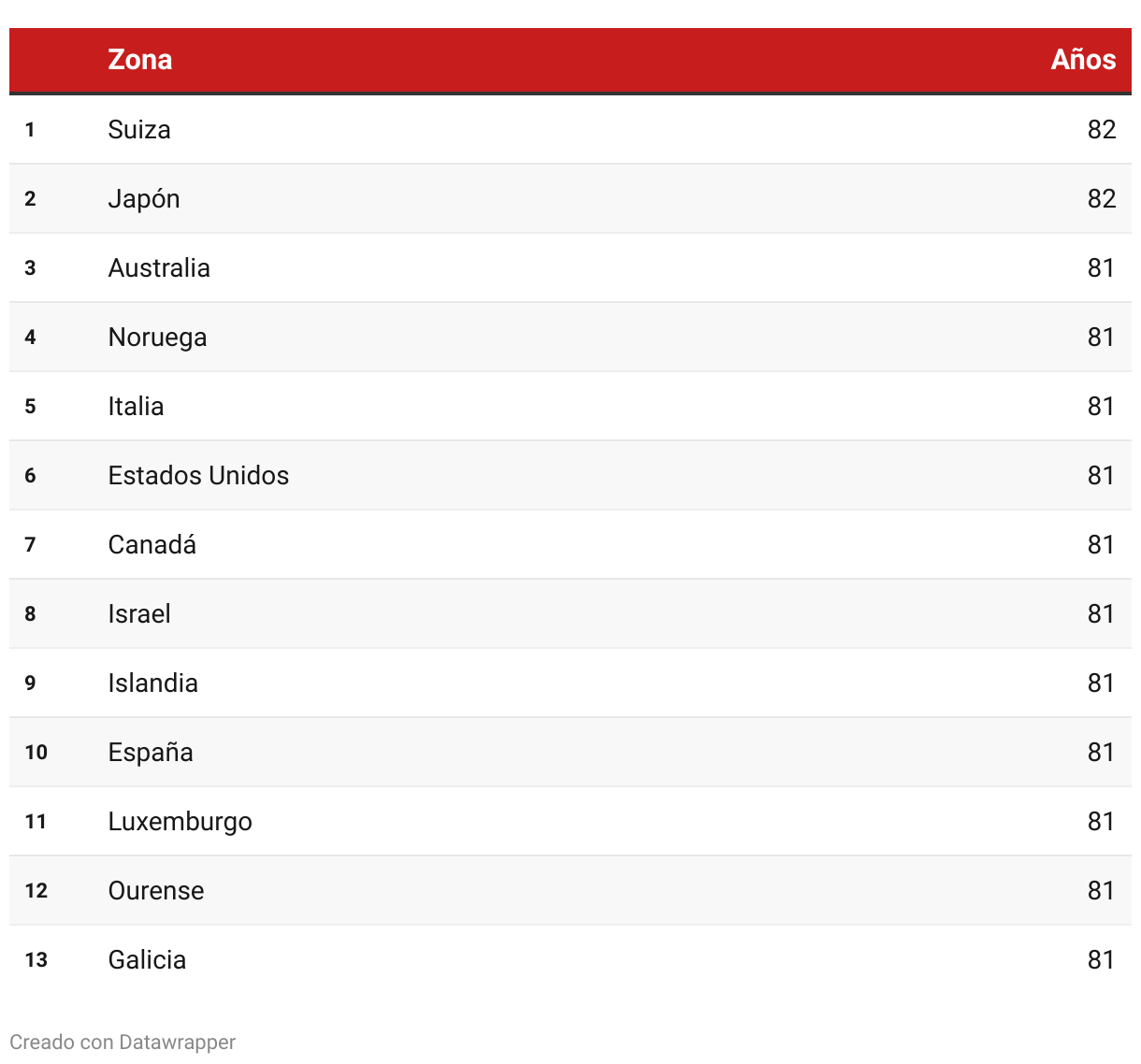Open the Creado con Datawrapper link
The height and width of the screenshot is (1064, 1141).
[x=123, y=1042]
